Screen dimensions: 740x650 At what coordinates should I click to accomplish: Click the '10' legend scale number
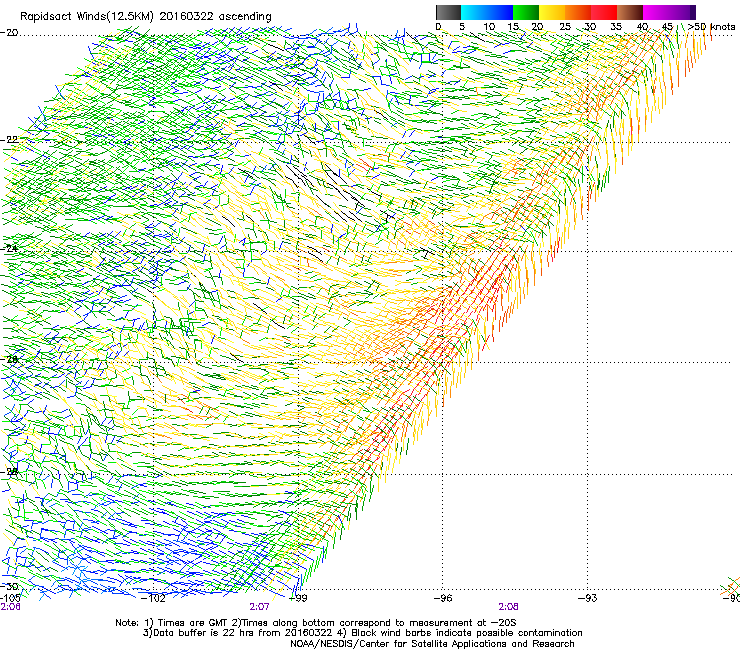[x=489, y=27]
